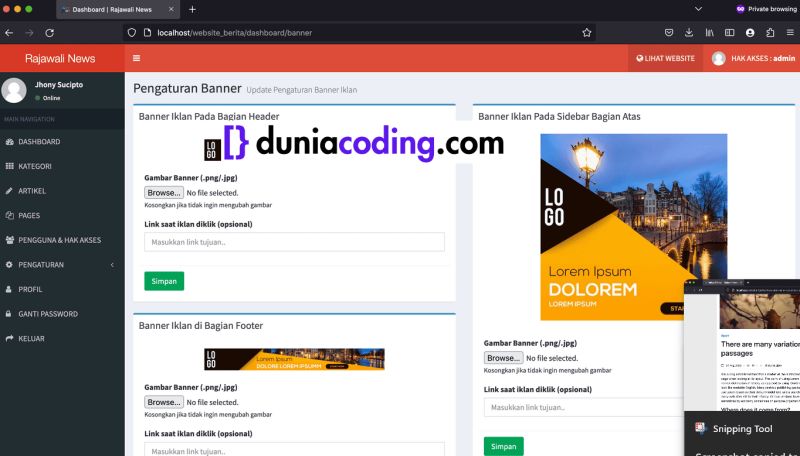Click the Pengaturan gear icon

[x=9, y=265]
